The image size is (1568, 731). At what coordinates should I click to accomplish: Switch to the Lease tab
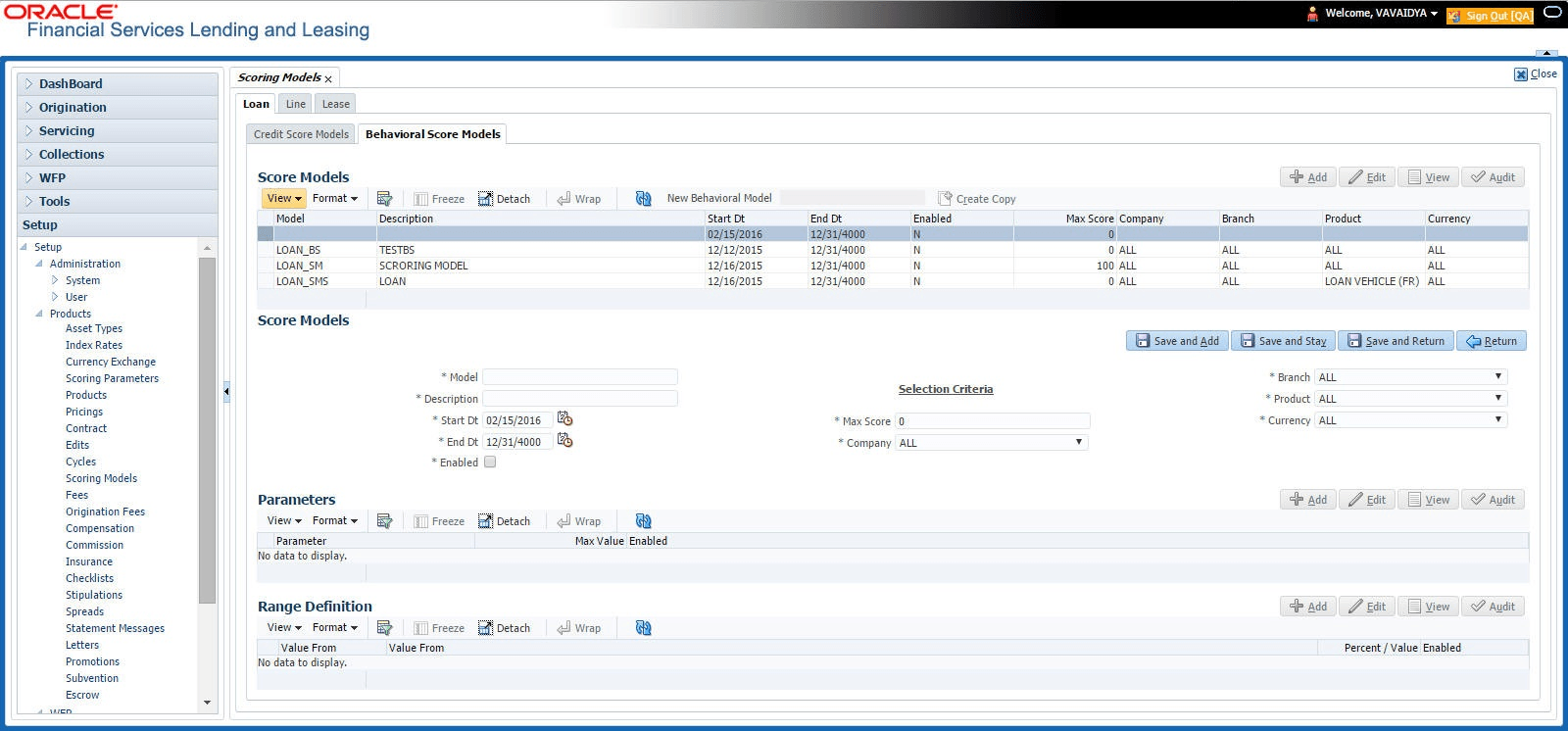pyautogui.click(x=336, y=104)
